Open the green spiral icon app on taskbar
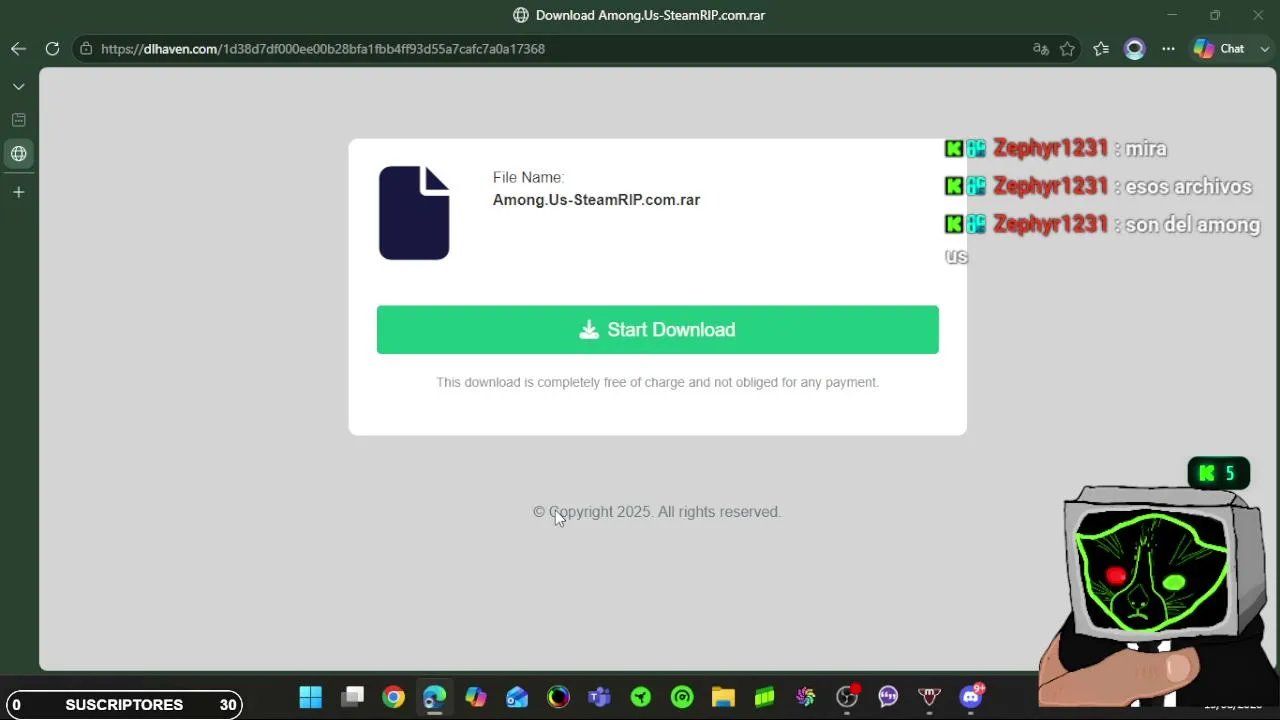 click(x=682, y=697)
